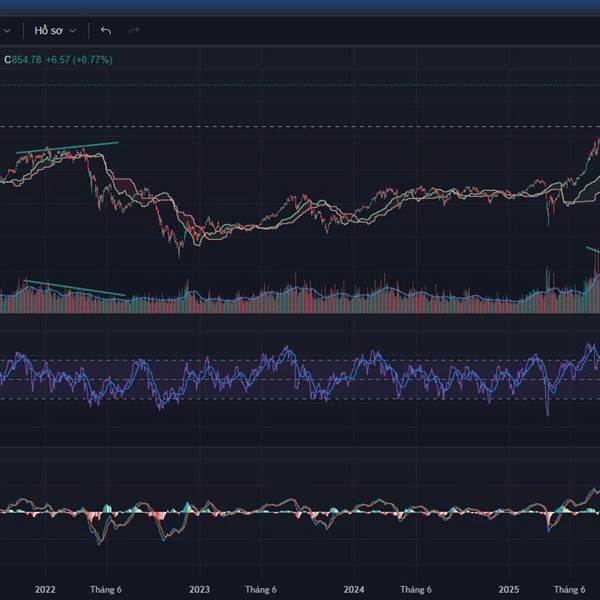
Task: Click the upper dashed RSI band line
Action: point(300,360)
